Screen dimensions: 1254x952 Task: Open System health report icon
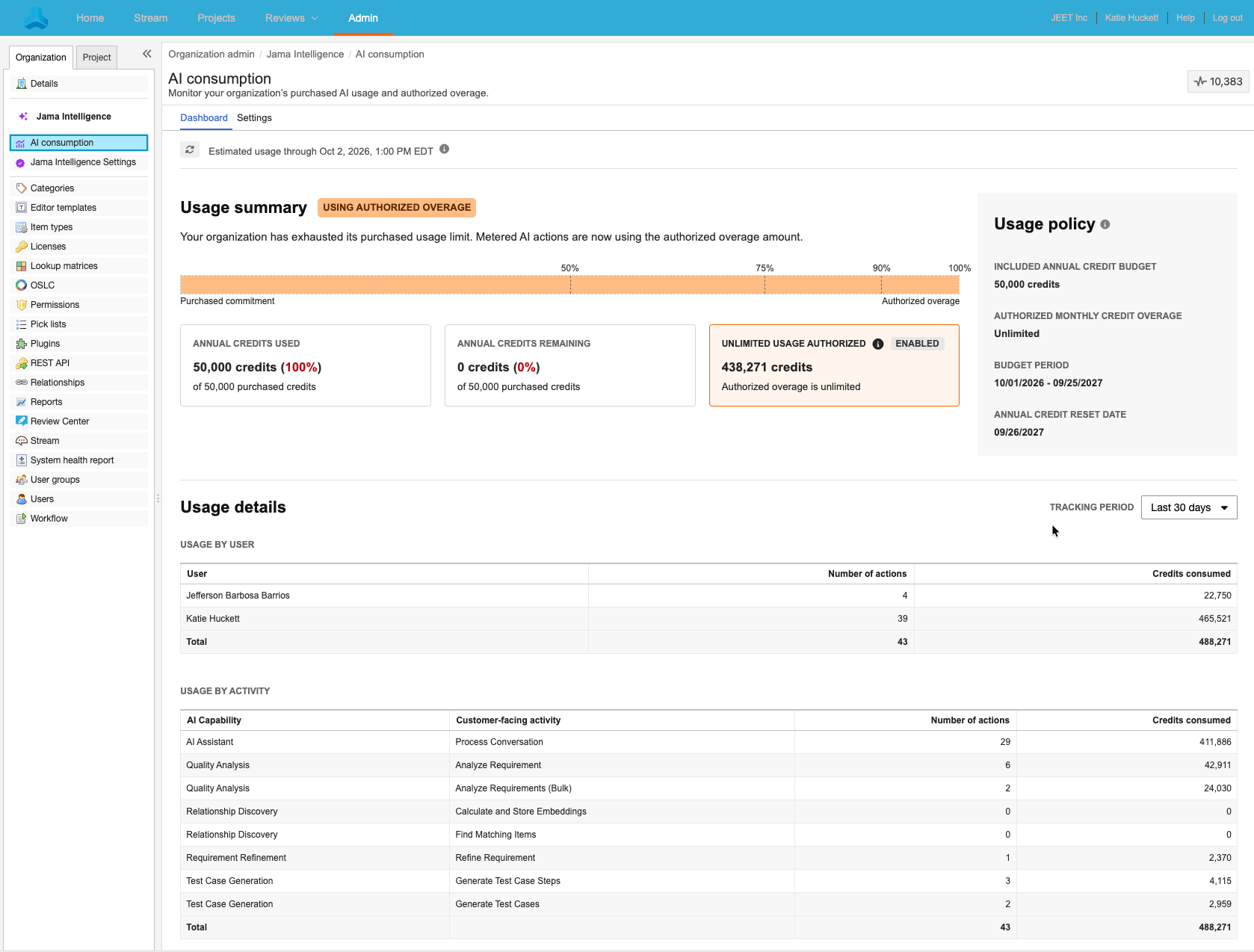tap(21, 460)
